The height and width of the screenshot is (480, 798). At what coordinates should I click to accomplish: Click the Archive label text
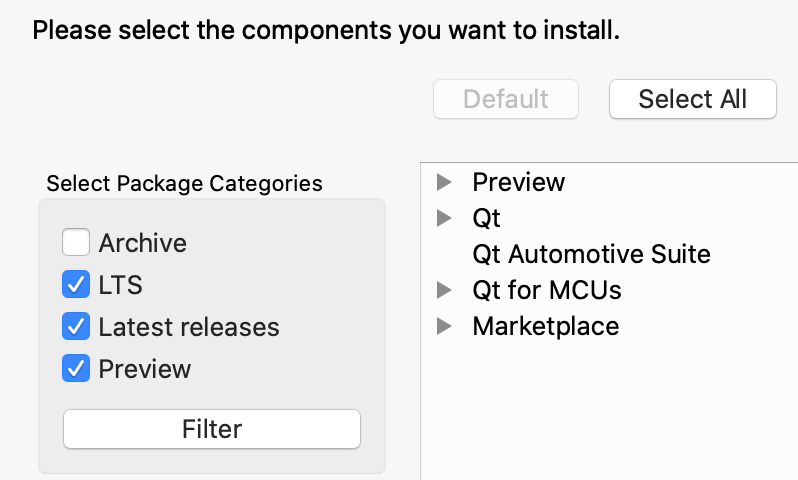tap(142, 243)
